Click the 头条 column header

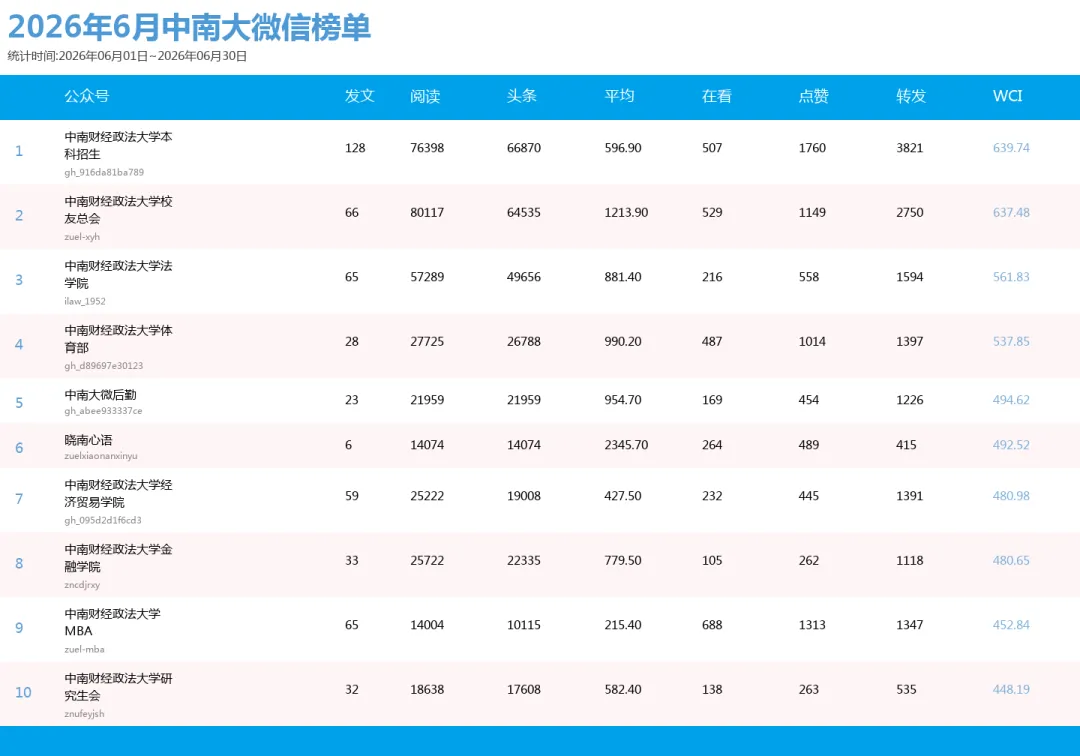point(521,96)
